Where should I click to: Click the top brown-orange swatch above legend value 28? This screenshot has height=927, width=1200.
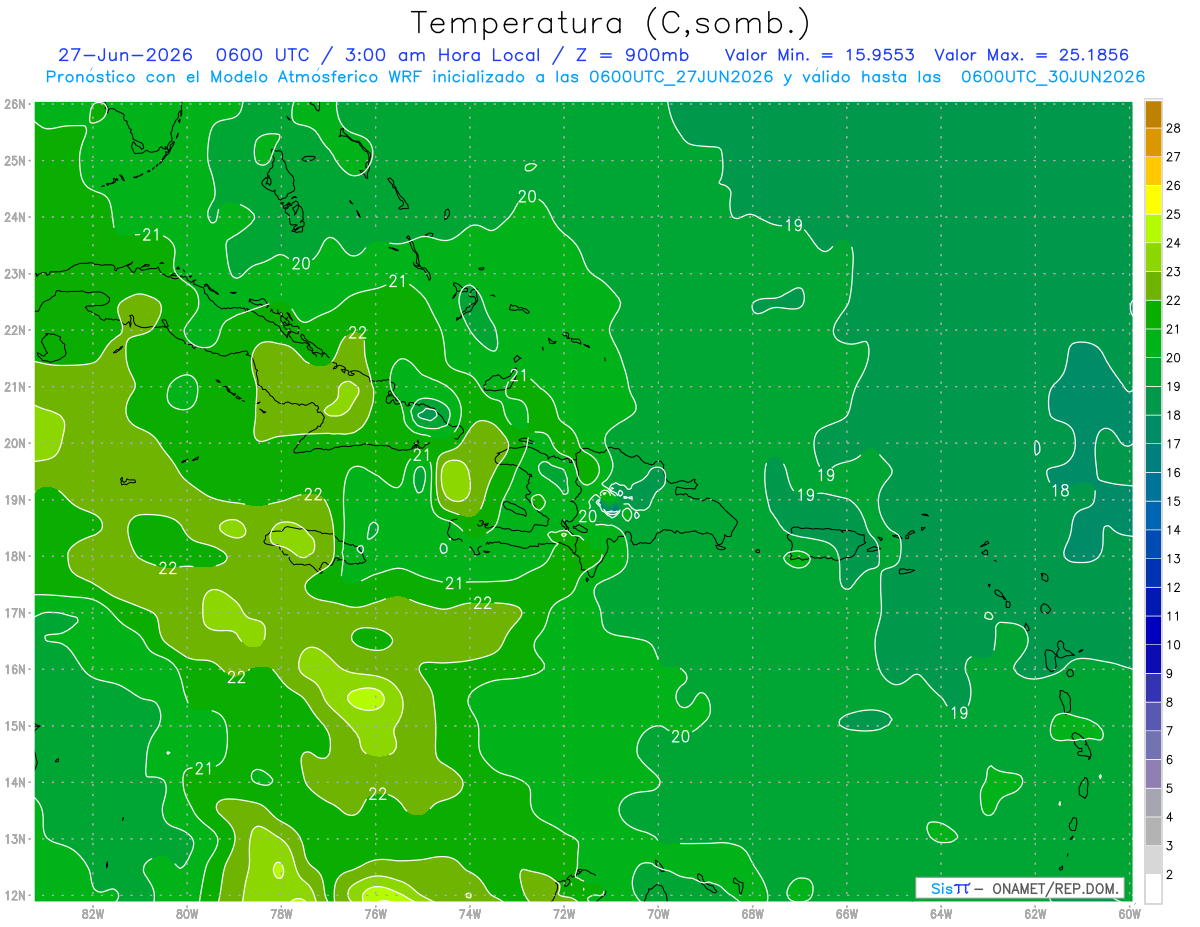(x=1153, y=114)
